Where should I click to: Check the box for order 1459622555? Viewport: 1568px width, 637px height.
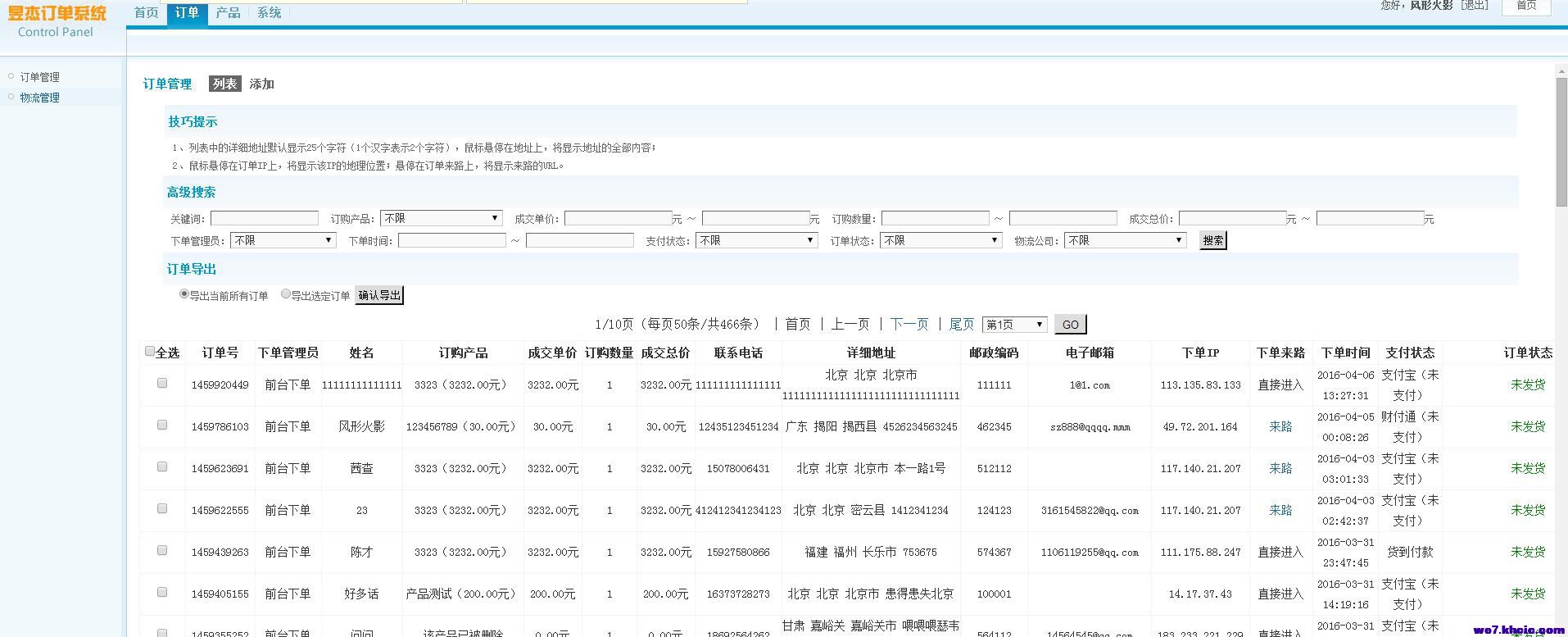pos(162,508)
